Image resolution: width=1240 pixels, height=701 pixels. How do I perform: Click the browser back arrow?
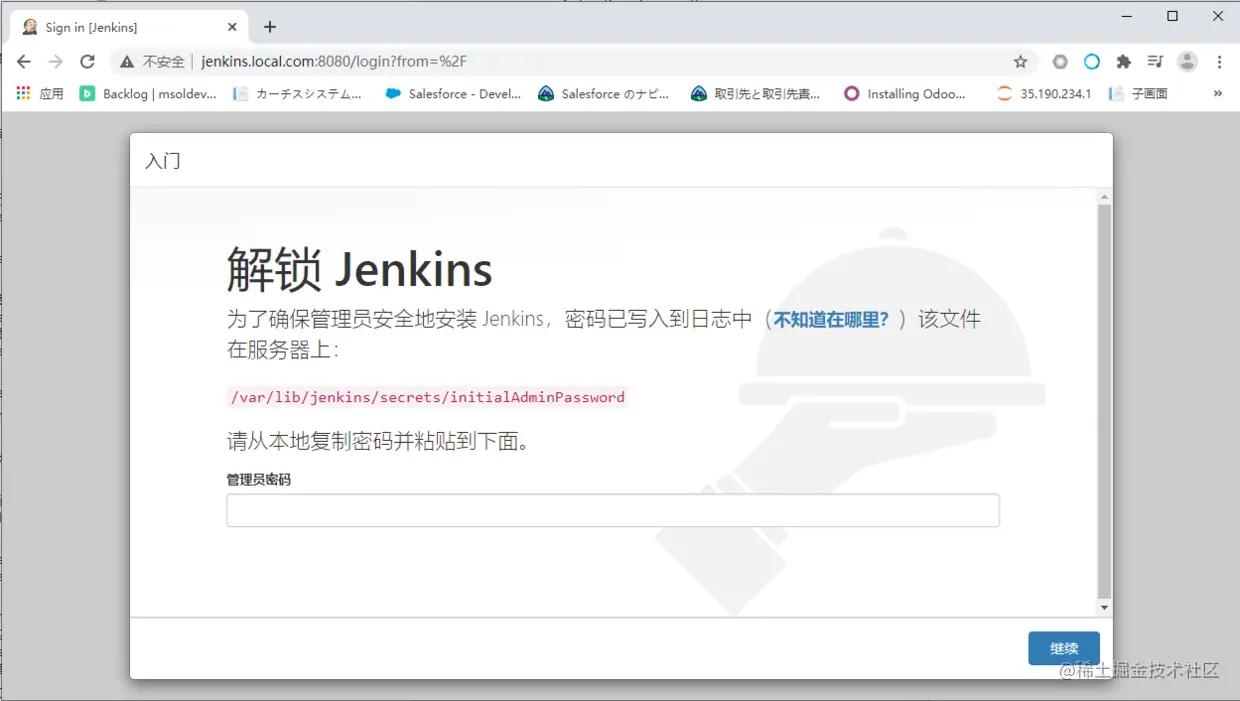coord(24,62)
